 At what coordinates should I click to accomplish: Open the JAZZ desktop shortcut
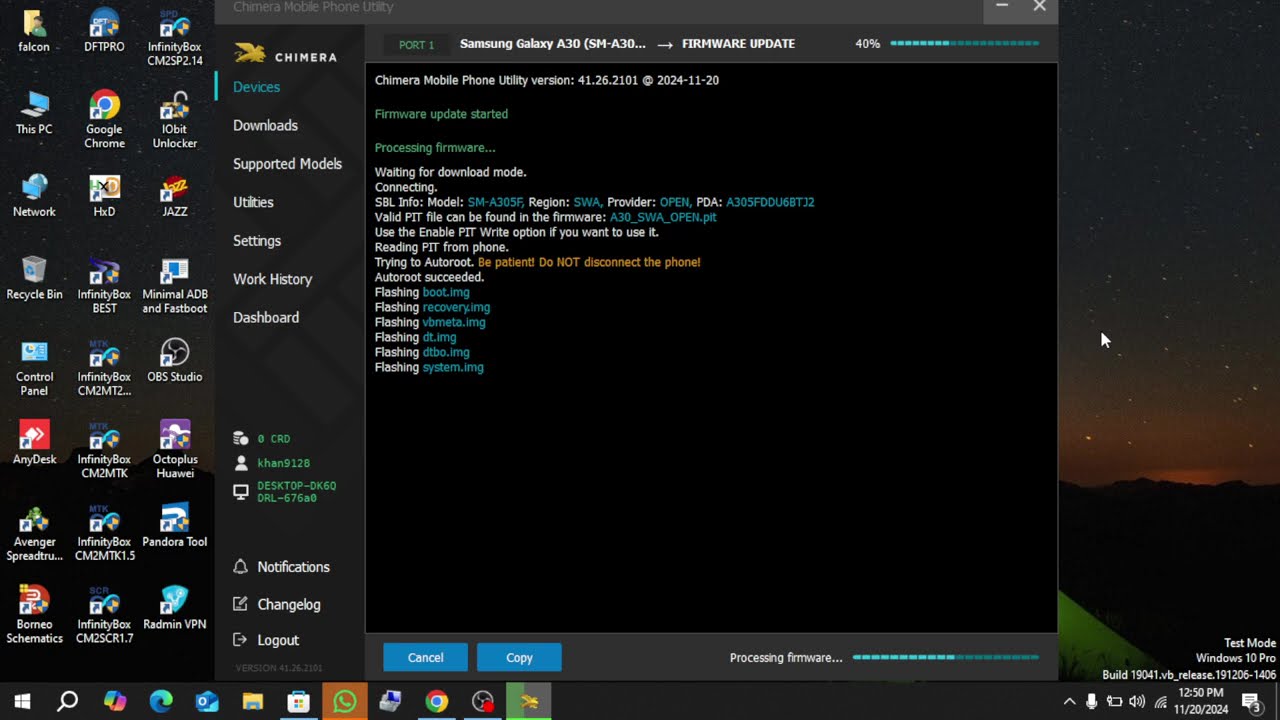(x=175, y=196)
